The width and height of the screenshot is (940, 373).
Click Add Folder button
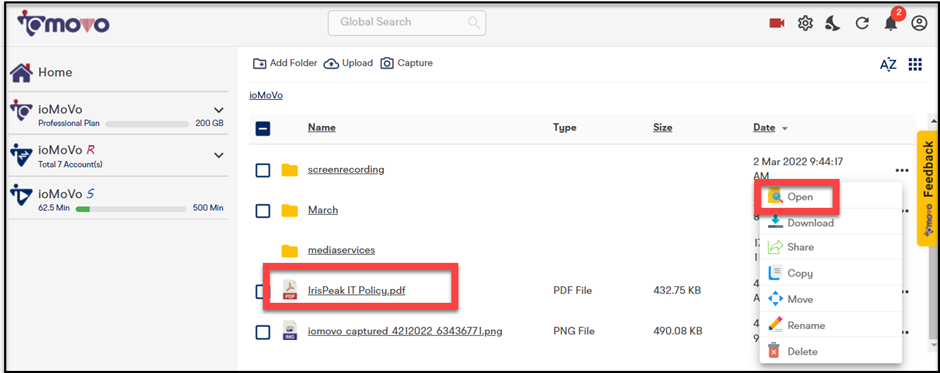click(x=285, y=63)
